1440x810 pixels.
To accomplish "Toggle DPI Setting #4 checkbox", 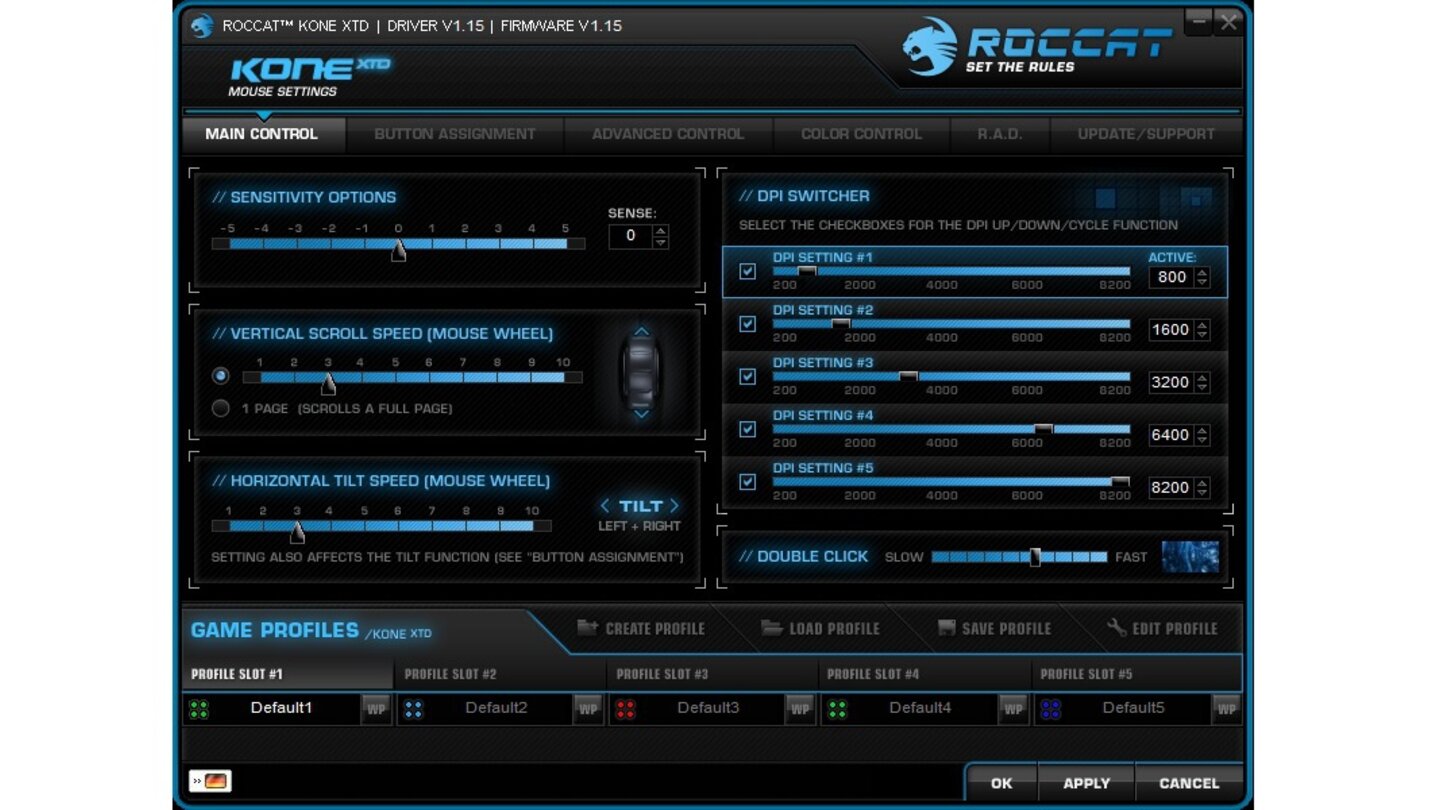I will point(747,429).
